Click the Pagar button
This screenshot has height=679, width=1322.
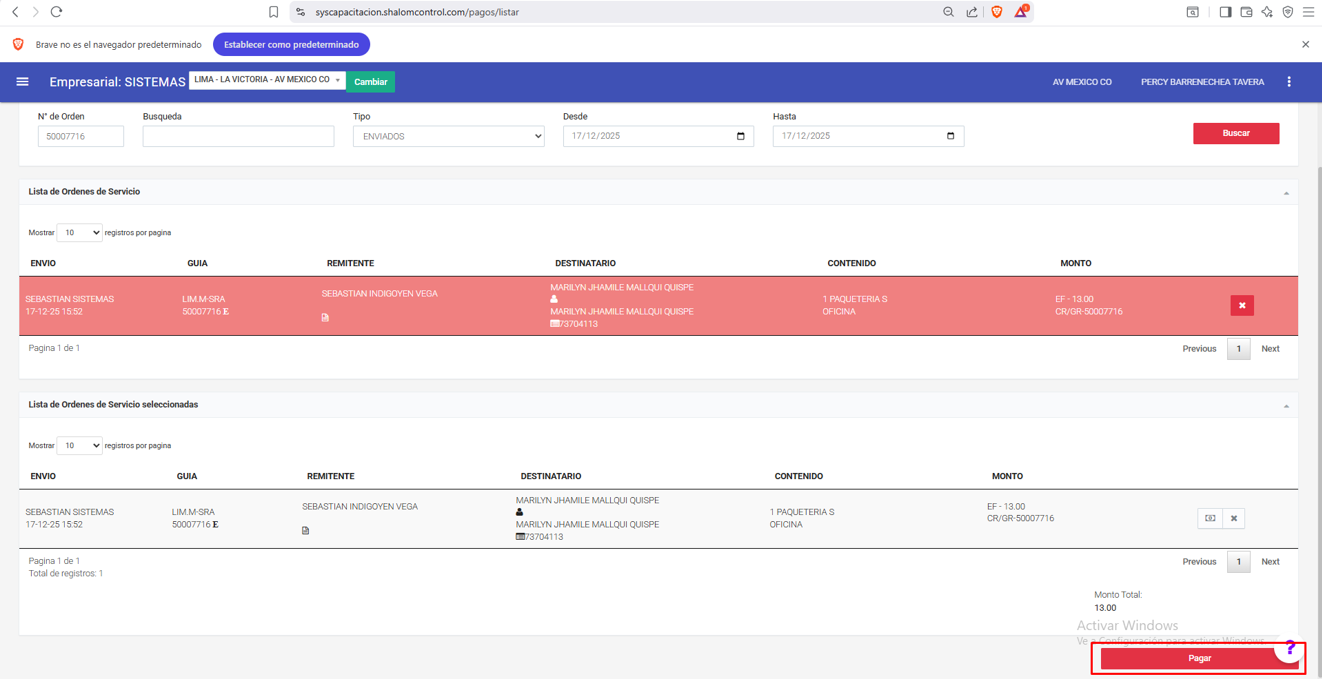(1198, 658)
